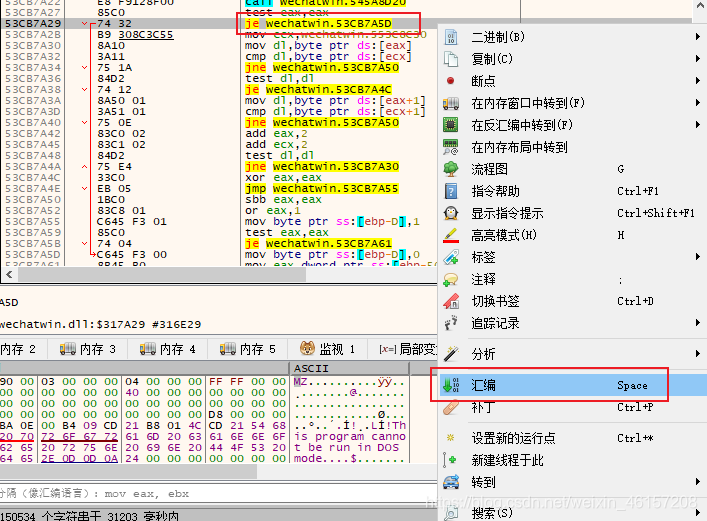Switch to the 内存 2 tab
Screen dimensions: 707x521
(22, 349)
